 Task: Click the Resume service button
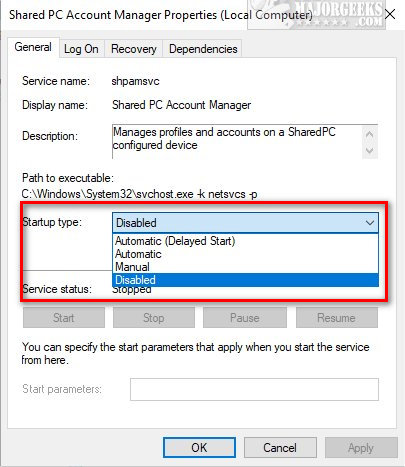coord(337,318)
